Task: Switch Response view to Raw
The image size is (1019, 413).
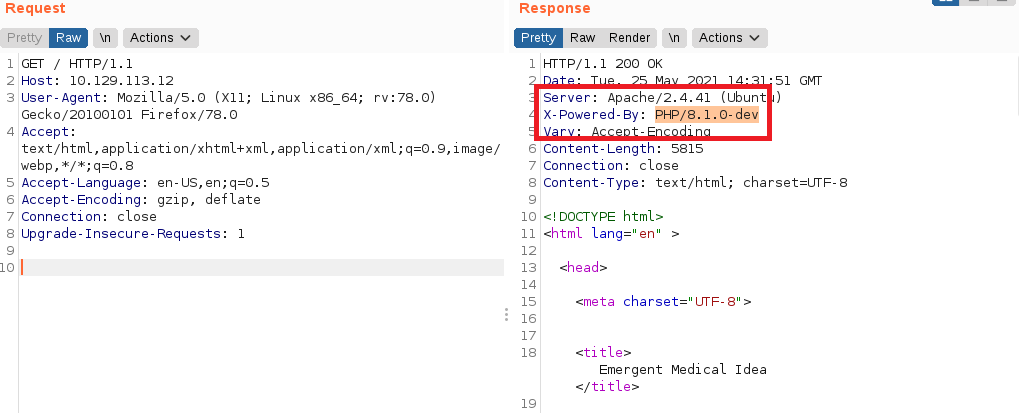Action: (x=582, y=38)
